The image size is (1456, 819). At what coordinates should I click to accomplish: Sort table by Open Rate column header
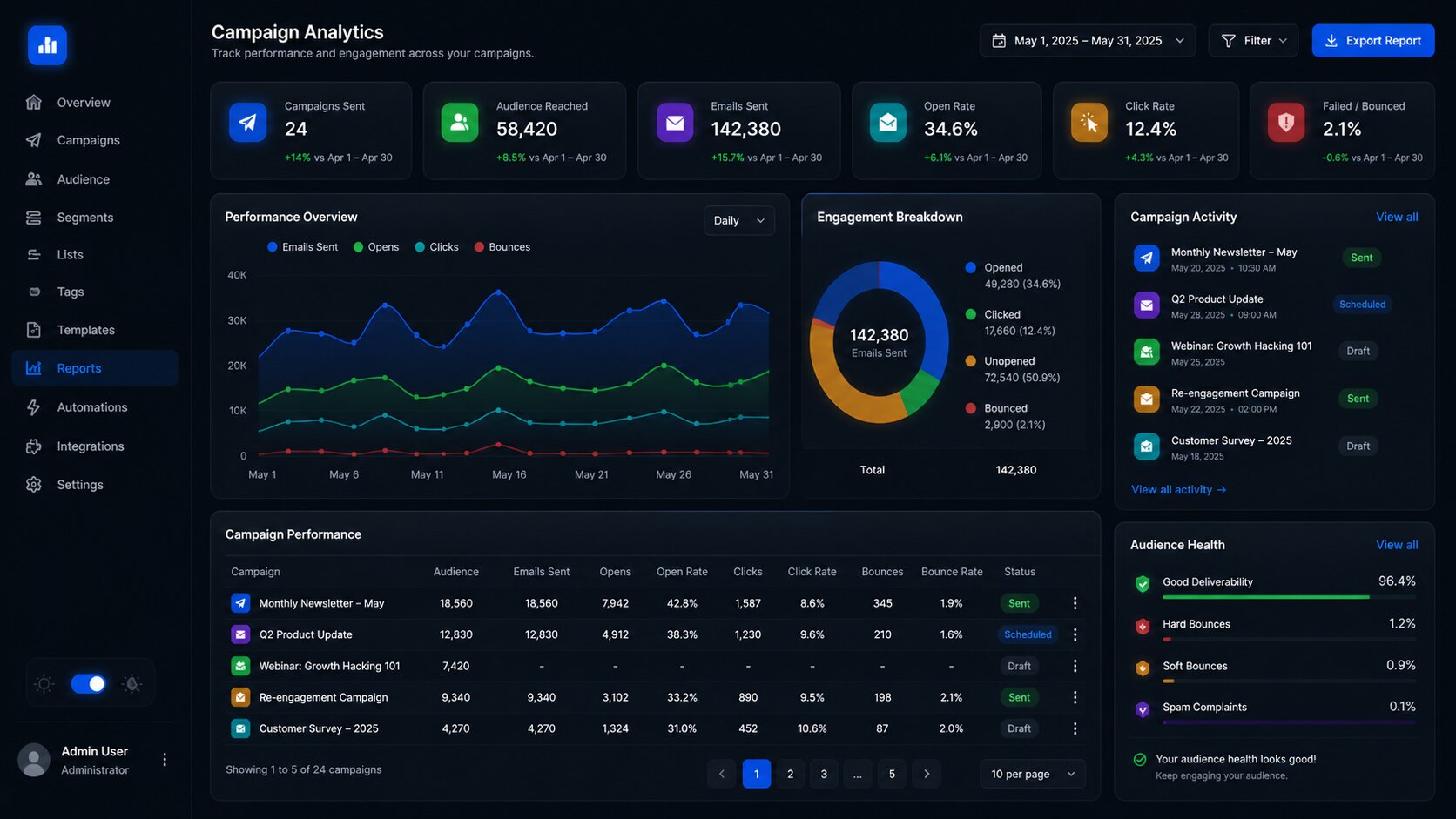(x=682, y=572)
